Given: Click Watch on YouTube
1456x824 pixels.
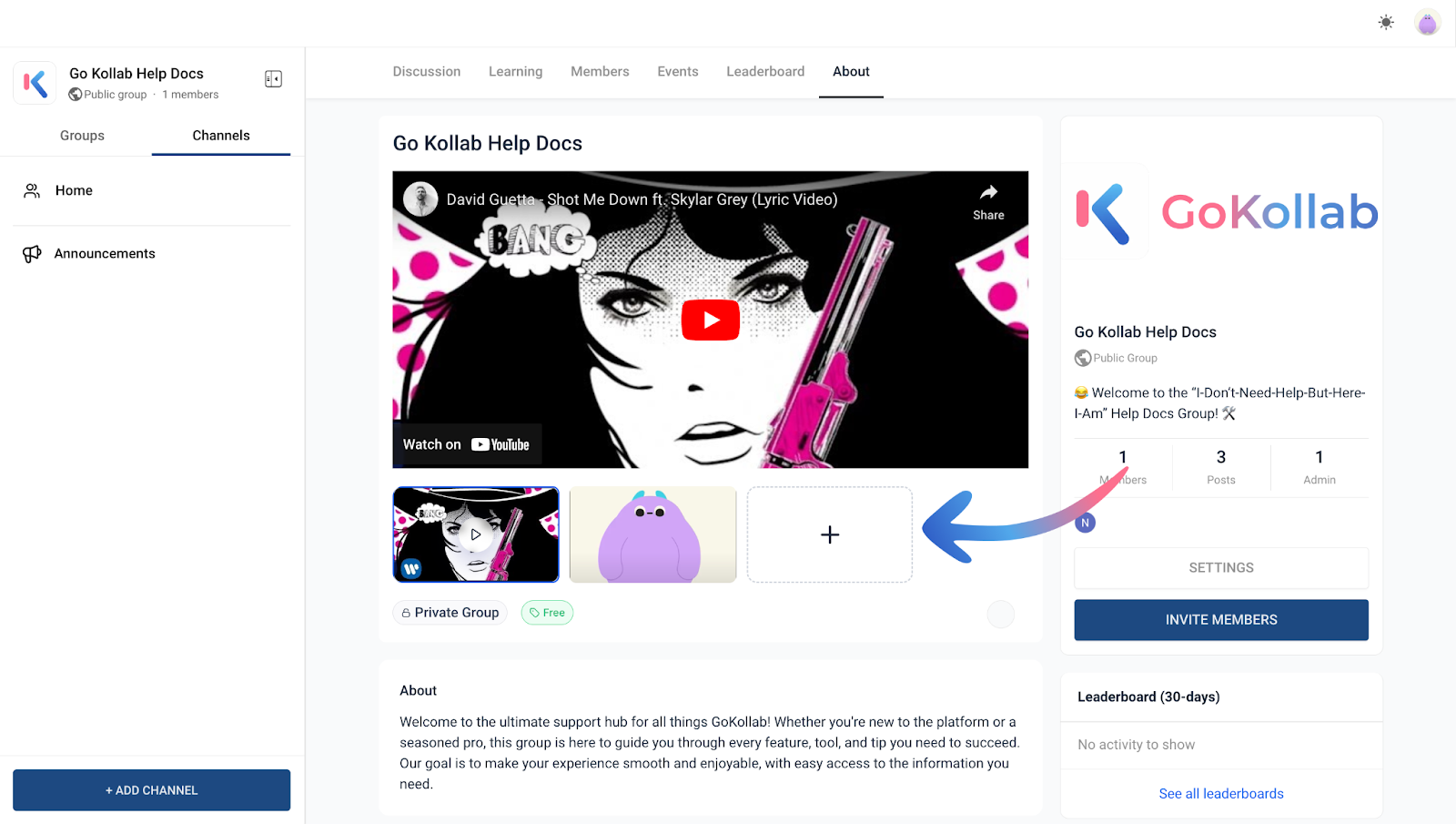Looking at the screenshot, I should tap(467, 444).
